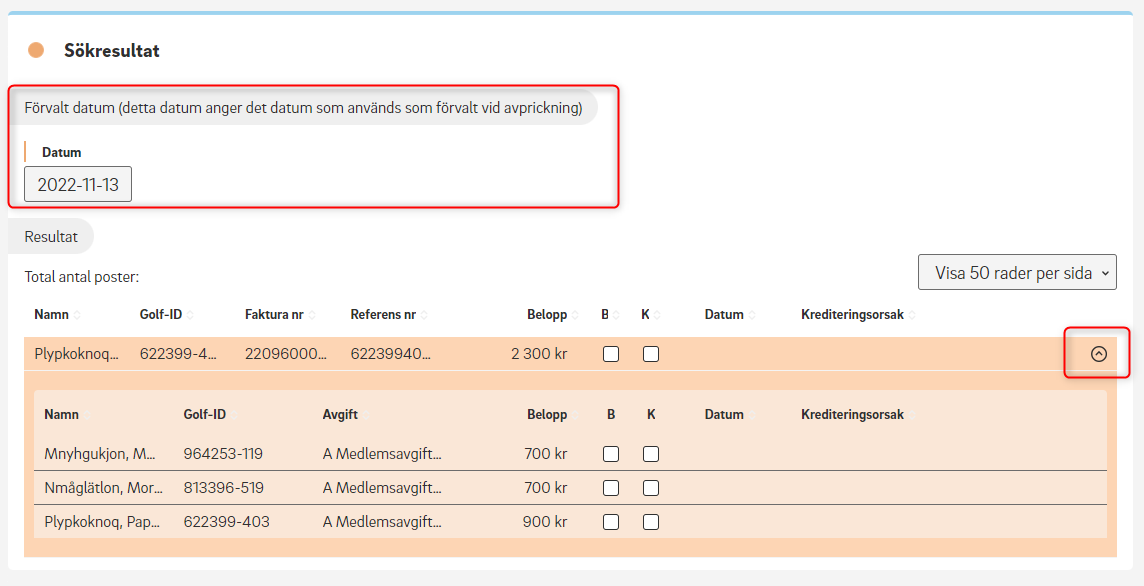Check the K box for the 2 300 kr invoice row
The width and height of the screenshot is (1144, 586).
click(x=651, y=354)
